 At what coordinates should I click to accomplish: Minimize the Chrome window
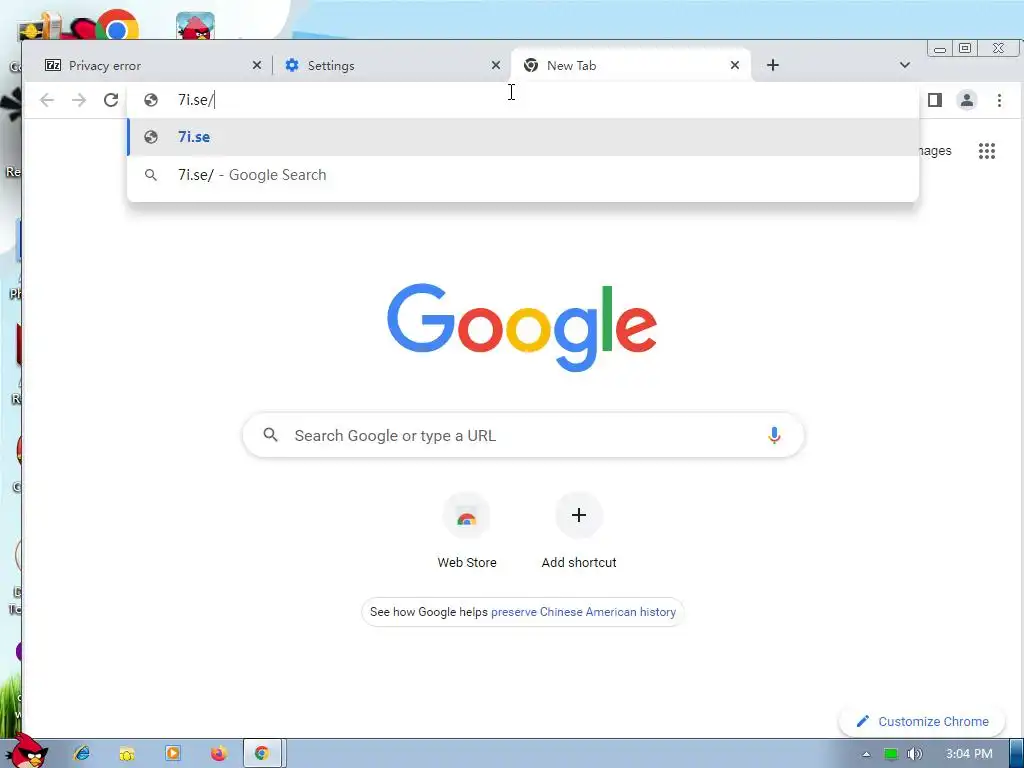pos(940,49)
